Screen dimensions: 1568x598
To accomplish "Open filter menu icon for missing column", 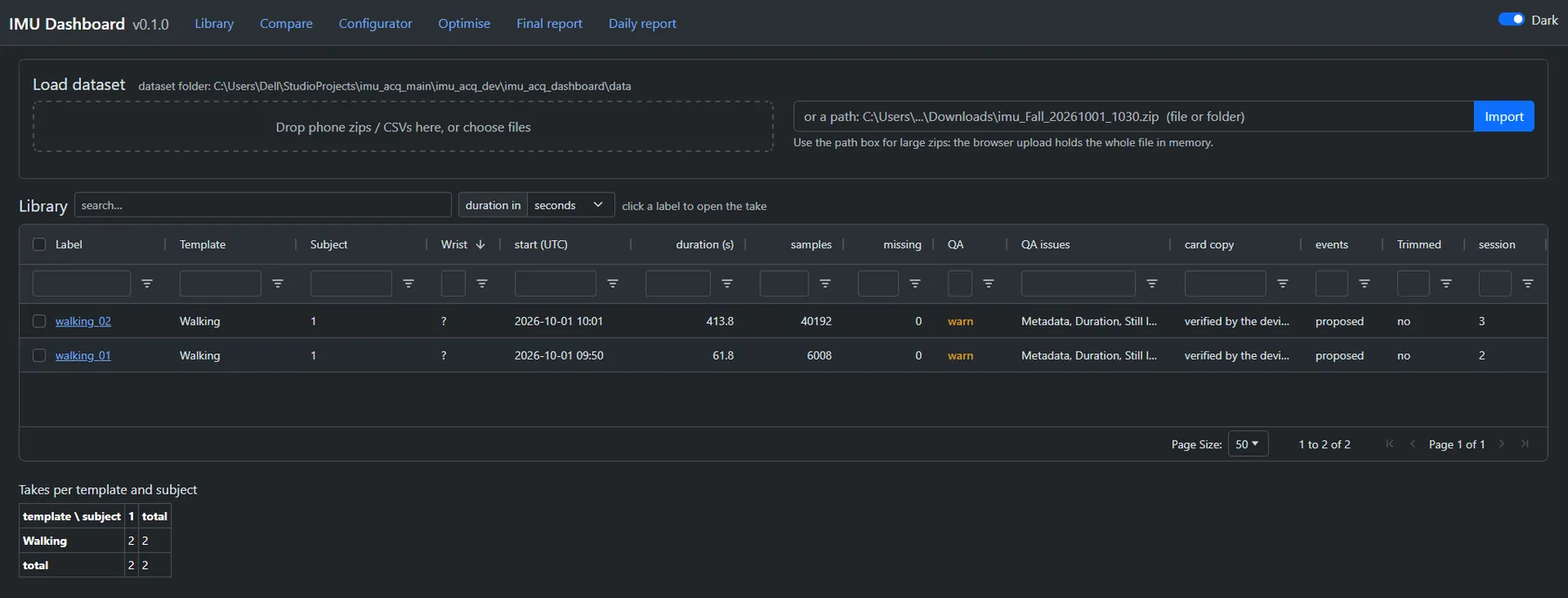I will [x=915, y=284].
